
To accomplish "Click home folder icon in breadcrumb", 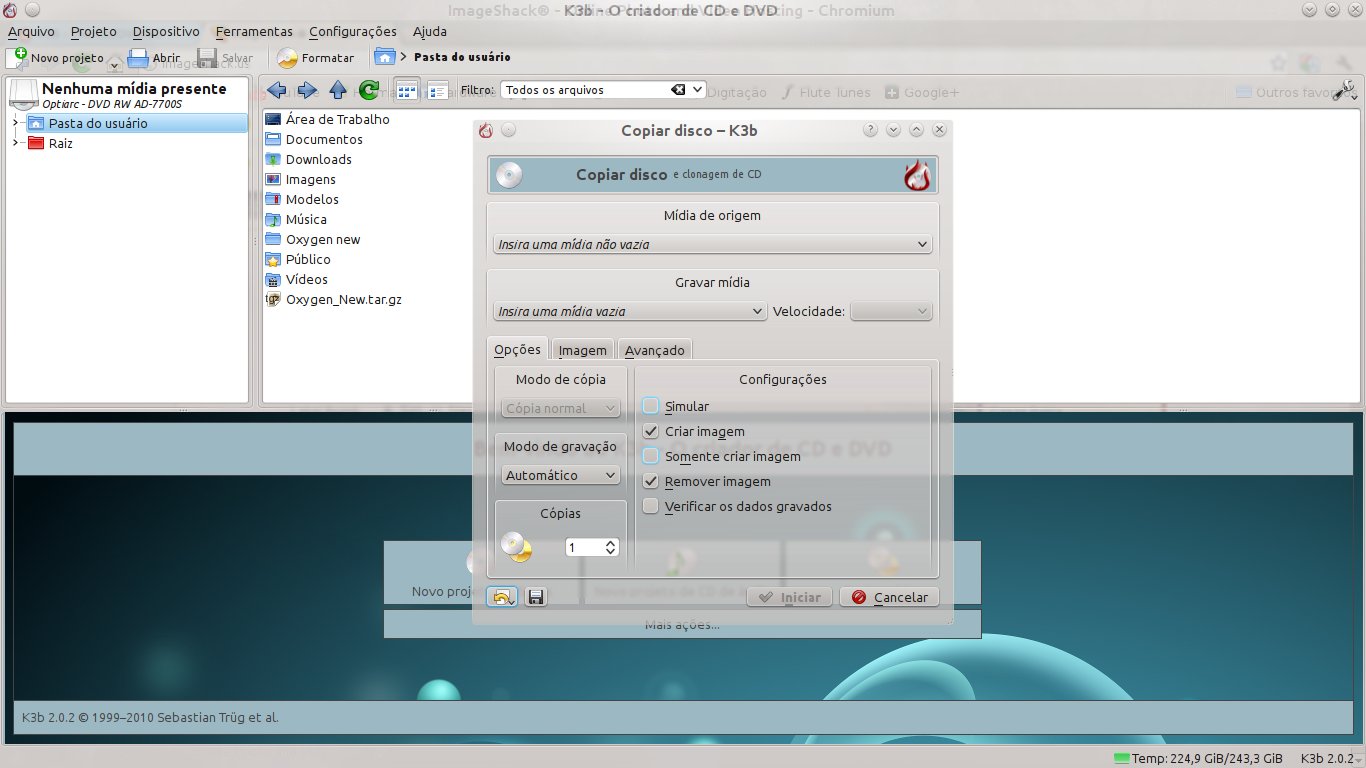I will pos(384,57).
